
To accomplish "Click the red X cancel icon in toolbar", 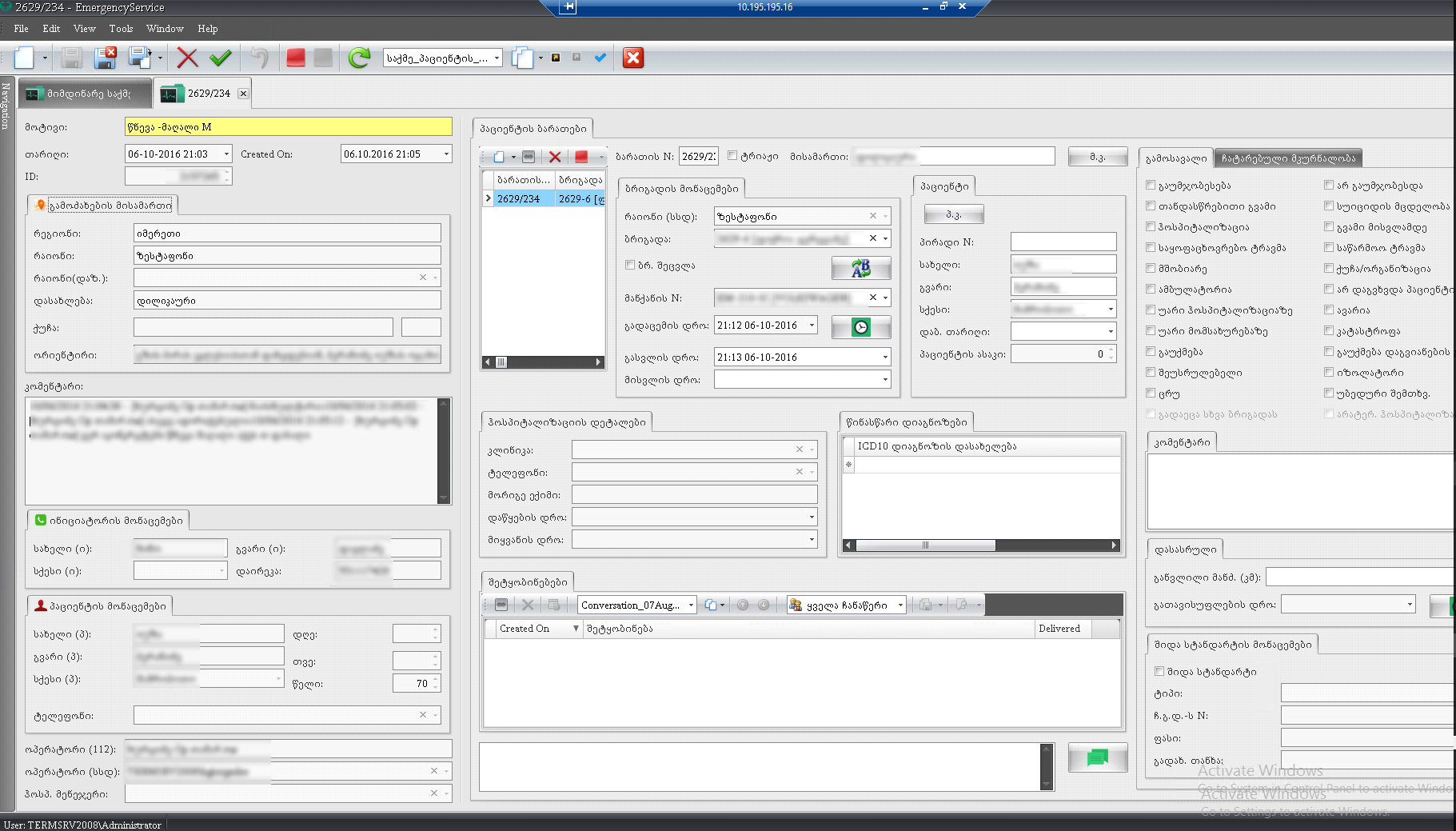I will tap(187, 58).
